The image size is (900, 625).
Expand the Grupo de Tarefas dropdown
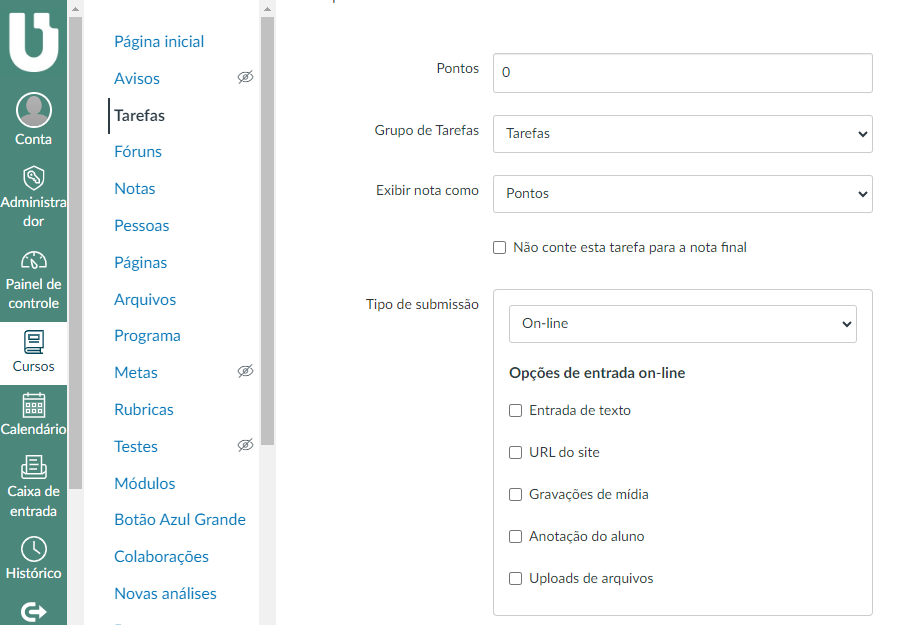682,134
